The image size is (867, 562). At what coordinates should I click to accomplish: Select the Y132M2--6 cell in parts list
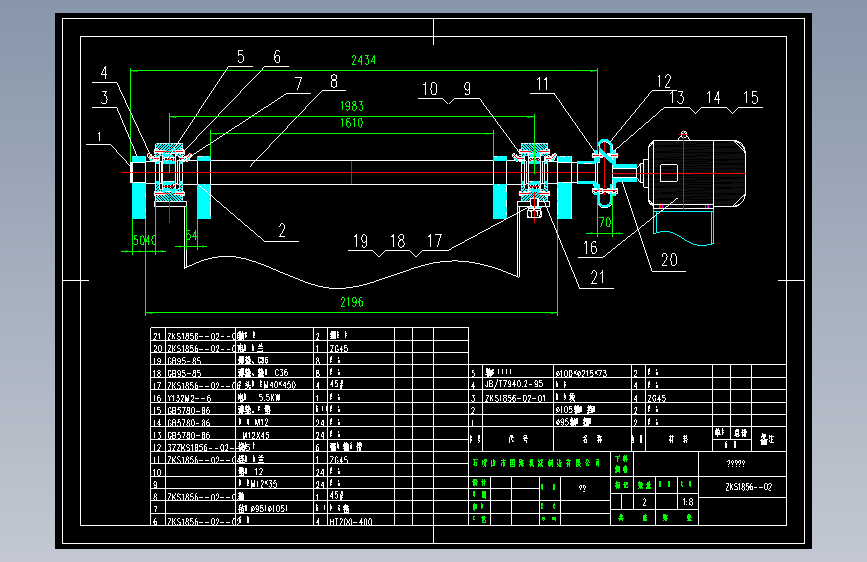point(189,398)
